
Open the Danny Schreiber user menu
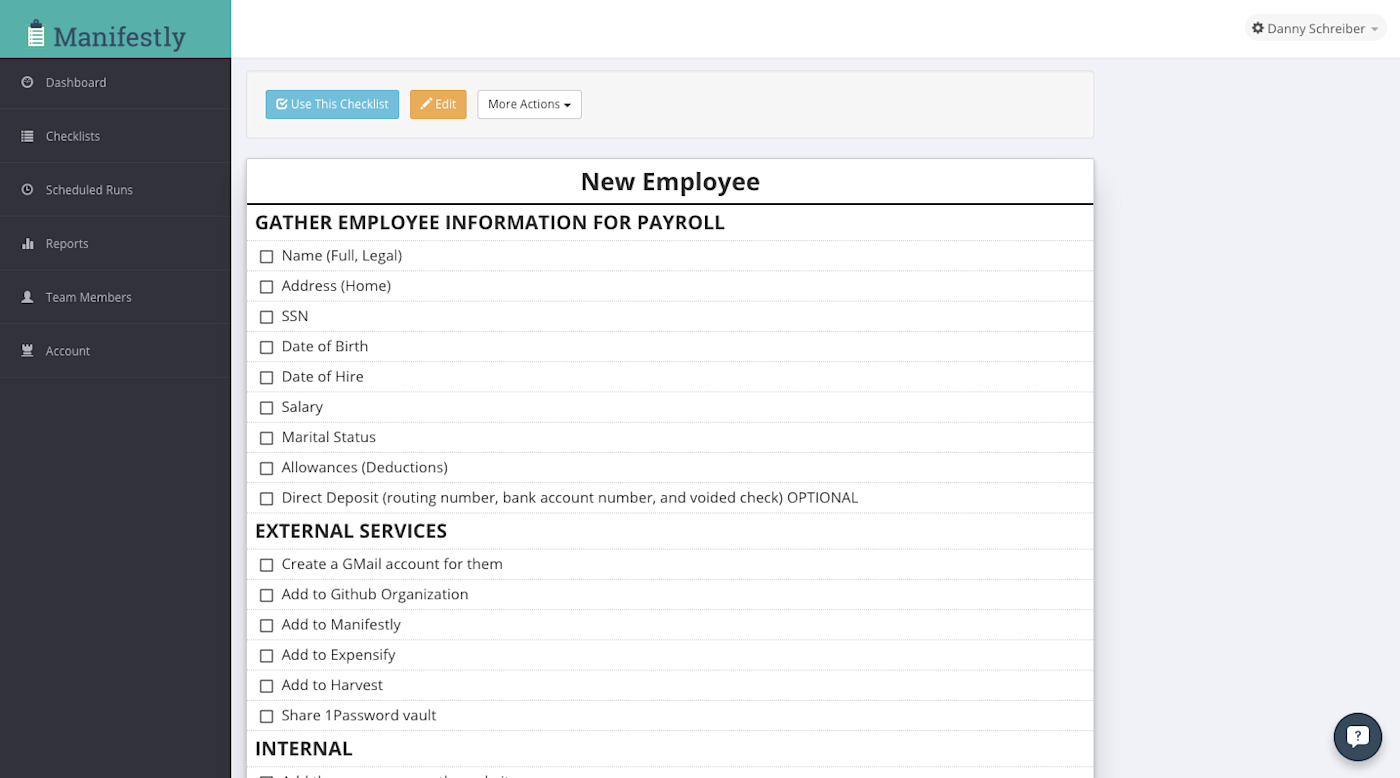1315,28
